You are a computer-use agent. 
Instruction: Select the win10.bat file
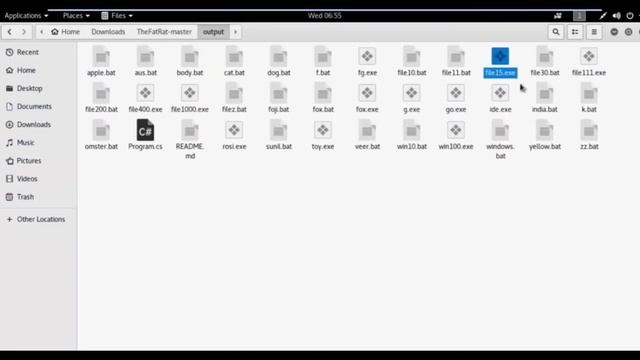pyautogui.click(x=411, y=130)
